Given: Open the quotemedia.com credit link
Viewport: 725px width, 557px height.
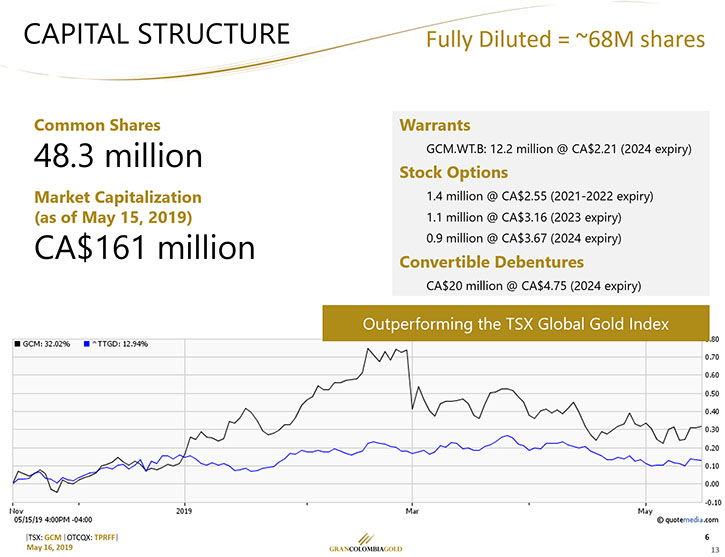Looking at the screenshot, I should click(x=687, y=520).
